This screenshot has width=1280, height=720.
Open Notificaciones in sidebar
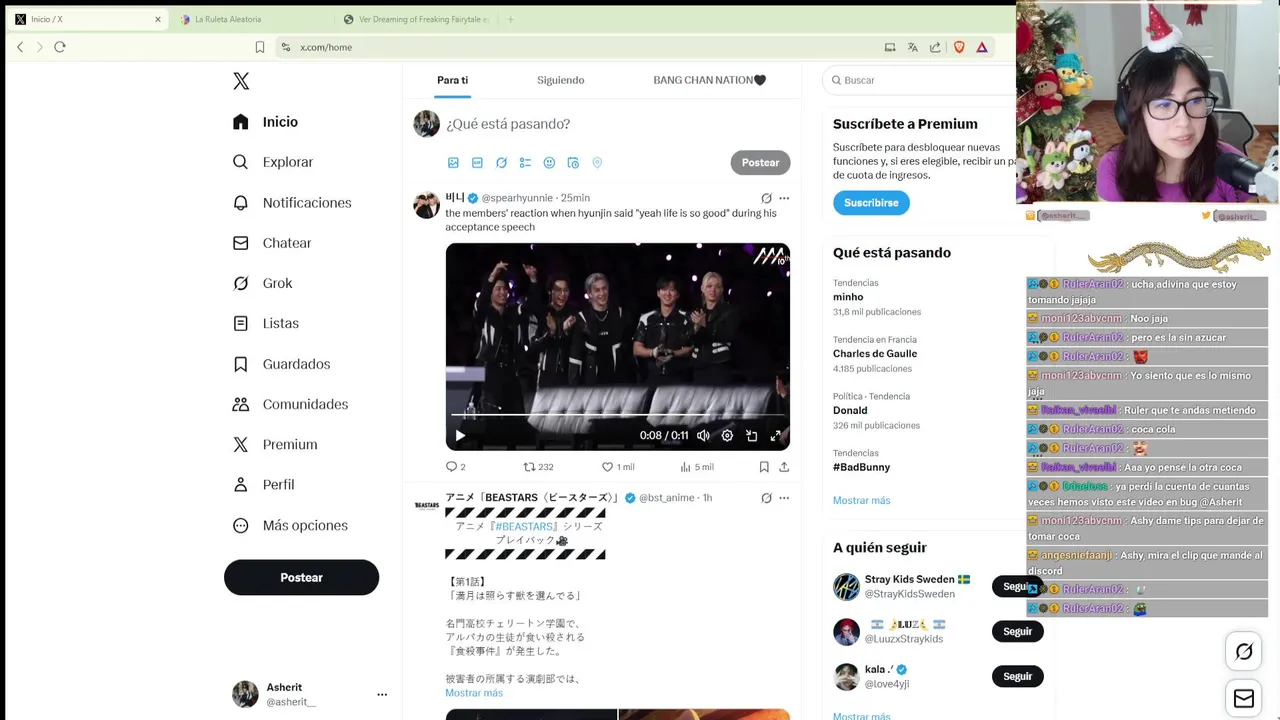[292, 203]
